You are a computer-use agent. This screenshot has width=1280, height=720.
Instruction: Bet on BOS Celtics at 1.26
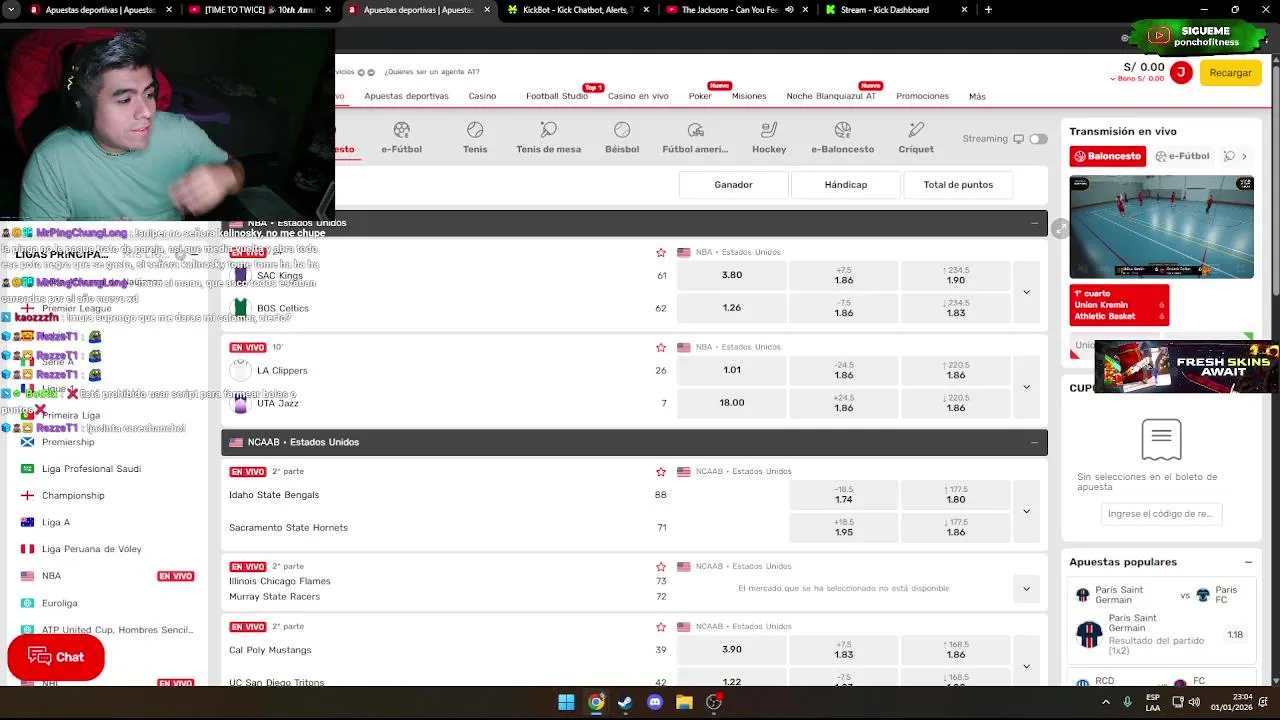pos(732,308)
